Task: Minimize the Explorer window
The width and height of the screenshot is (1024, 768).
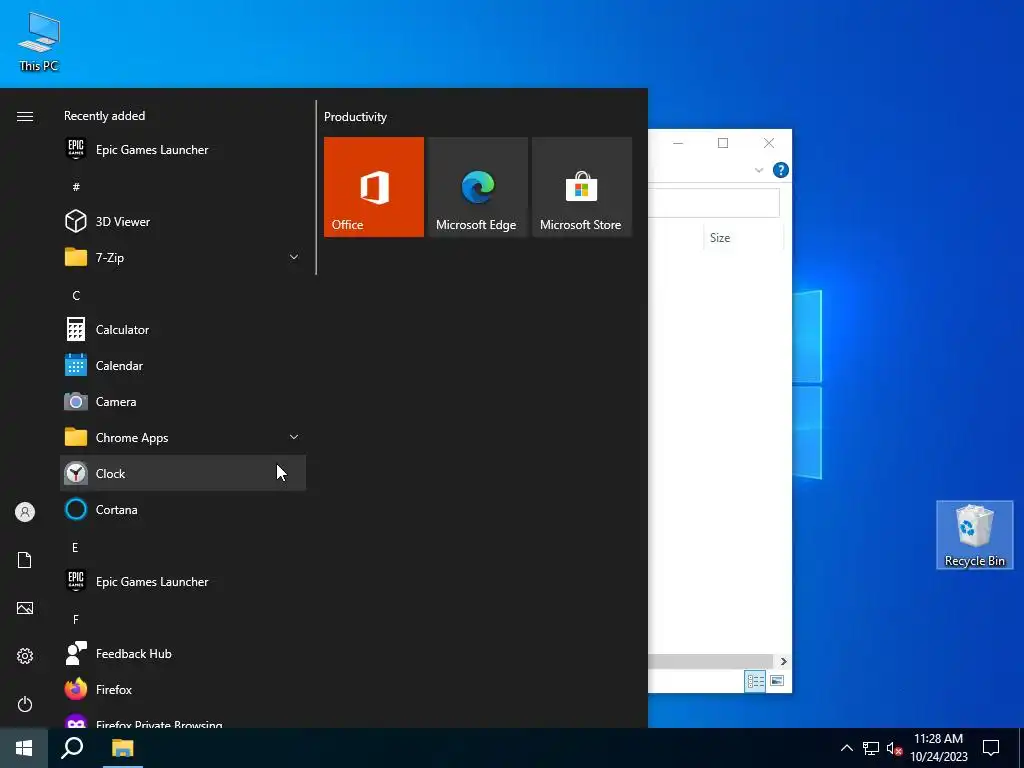Action: (678, 143)
